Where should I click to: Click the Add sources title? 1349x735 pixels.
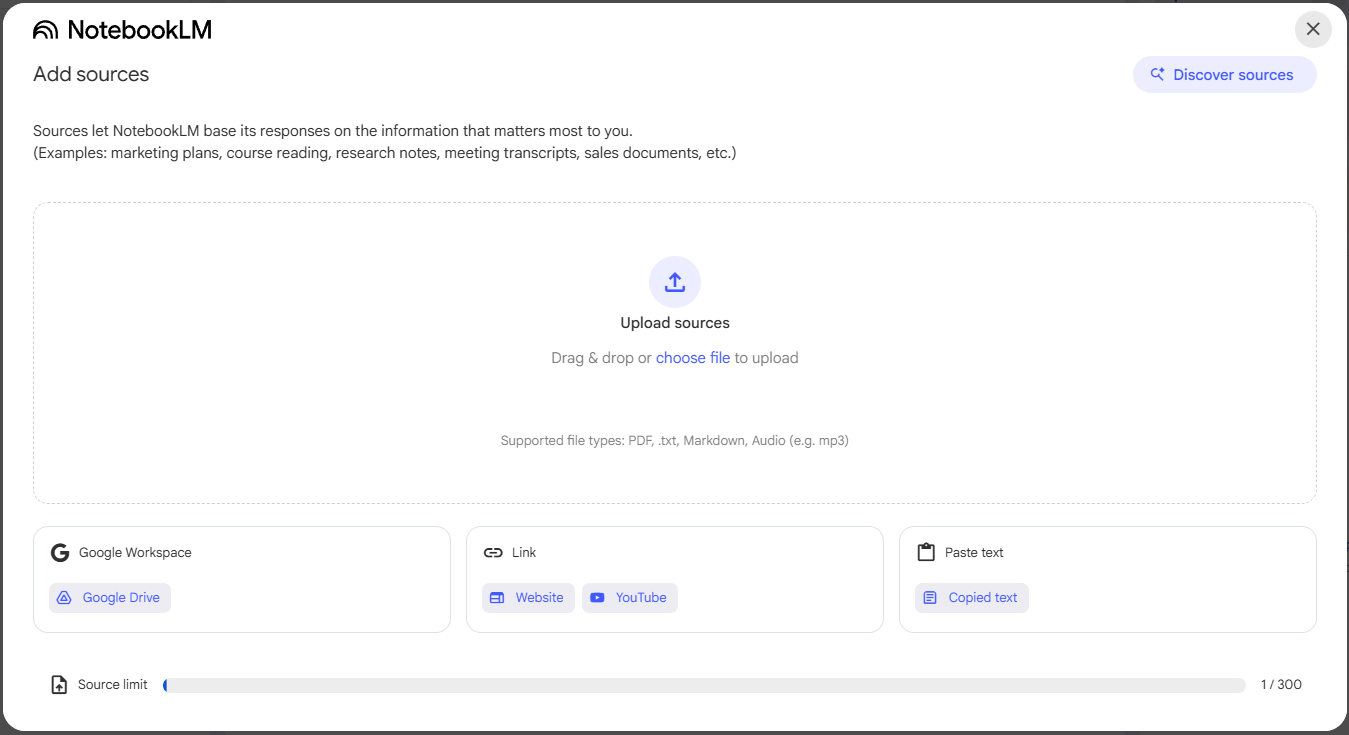point(91,75)
